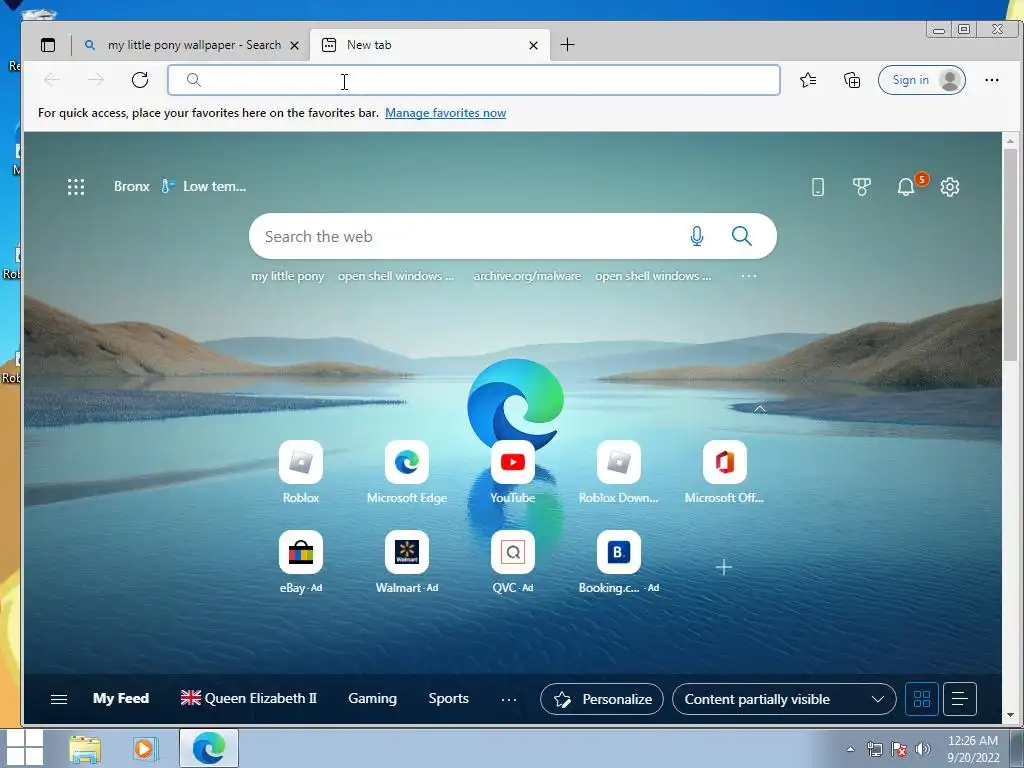
Task: Open taskbar clock showing 12:26 AM
Action: pyautogui.click(x=973, y=748)
